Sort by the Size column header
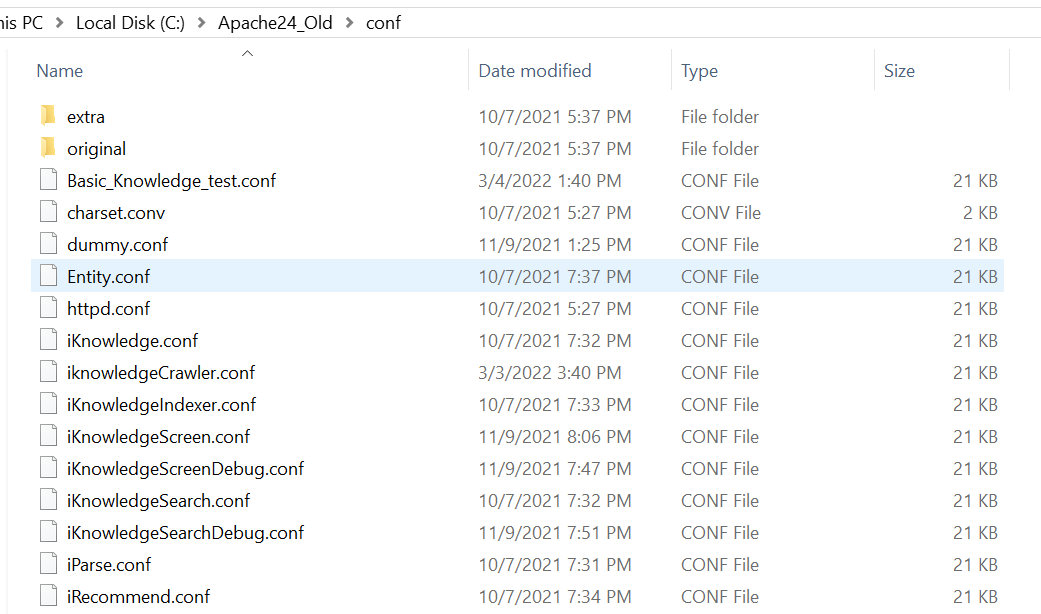Screen dimensions: 1041x614 899,71
